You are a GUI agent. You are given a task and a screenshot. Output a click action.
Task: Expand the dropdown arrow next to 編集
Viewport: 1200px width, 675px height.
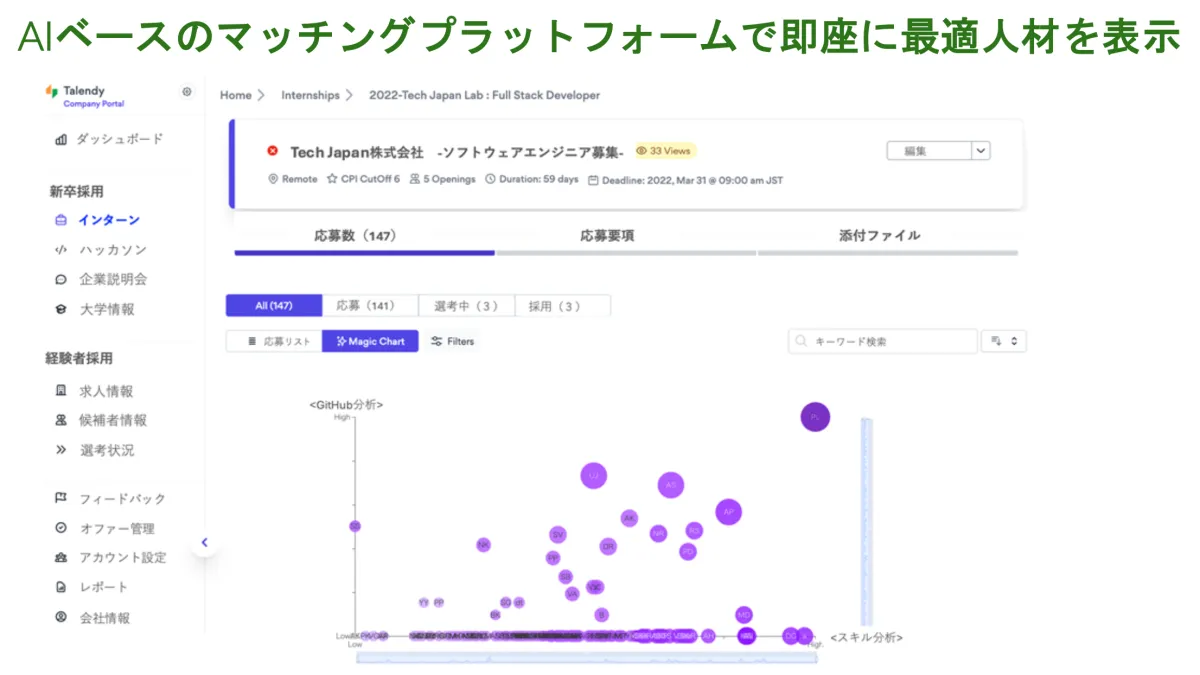981,151
